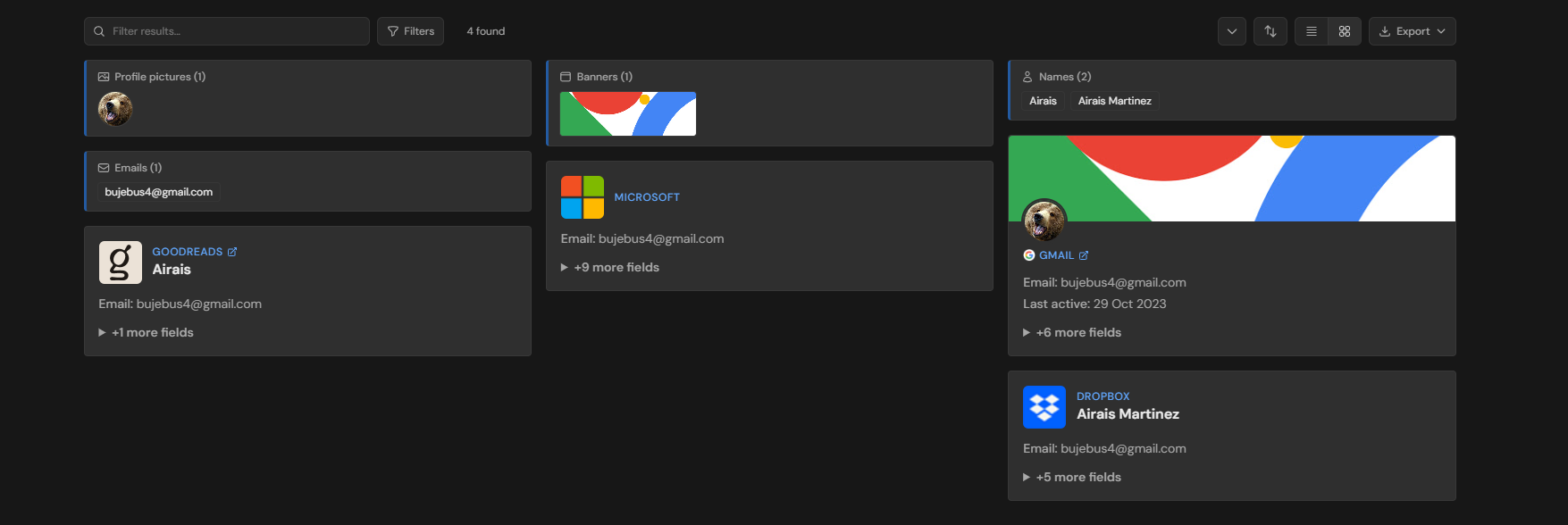Viewport: 1568px width, 525px height.
Task: Open the small banner thumbnail
Action: [x=628, y=113]
